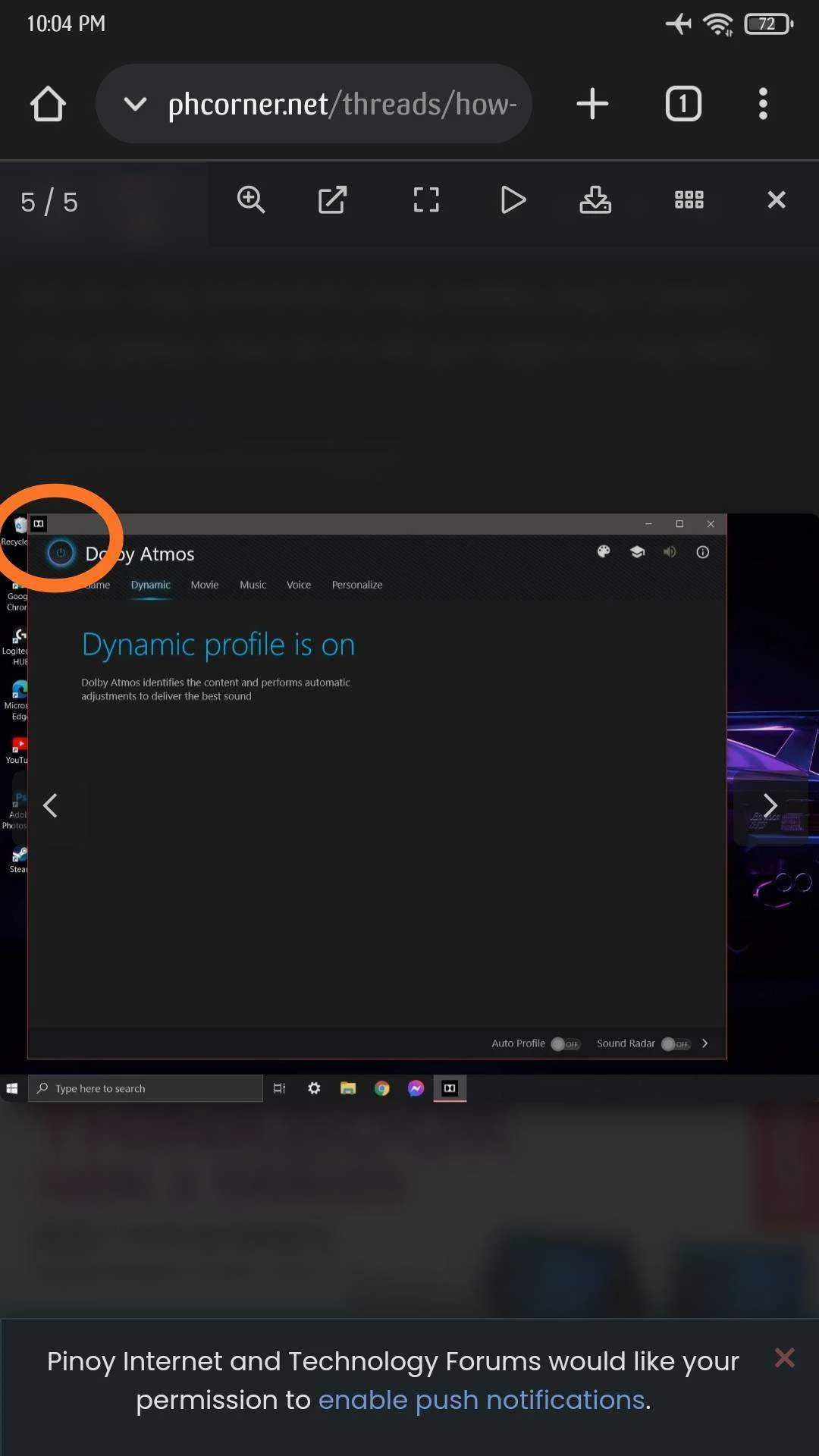
Task: Select the Movie profile tab
Action: (205, 585)
